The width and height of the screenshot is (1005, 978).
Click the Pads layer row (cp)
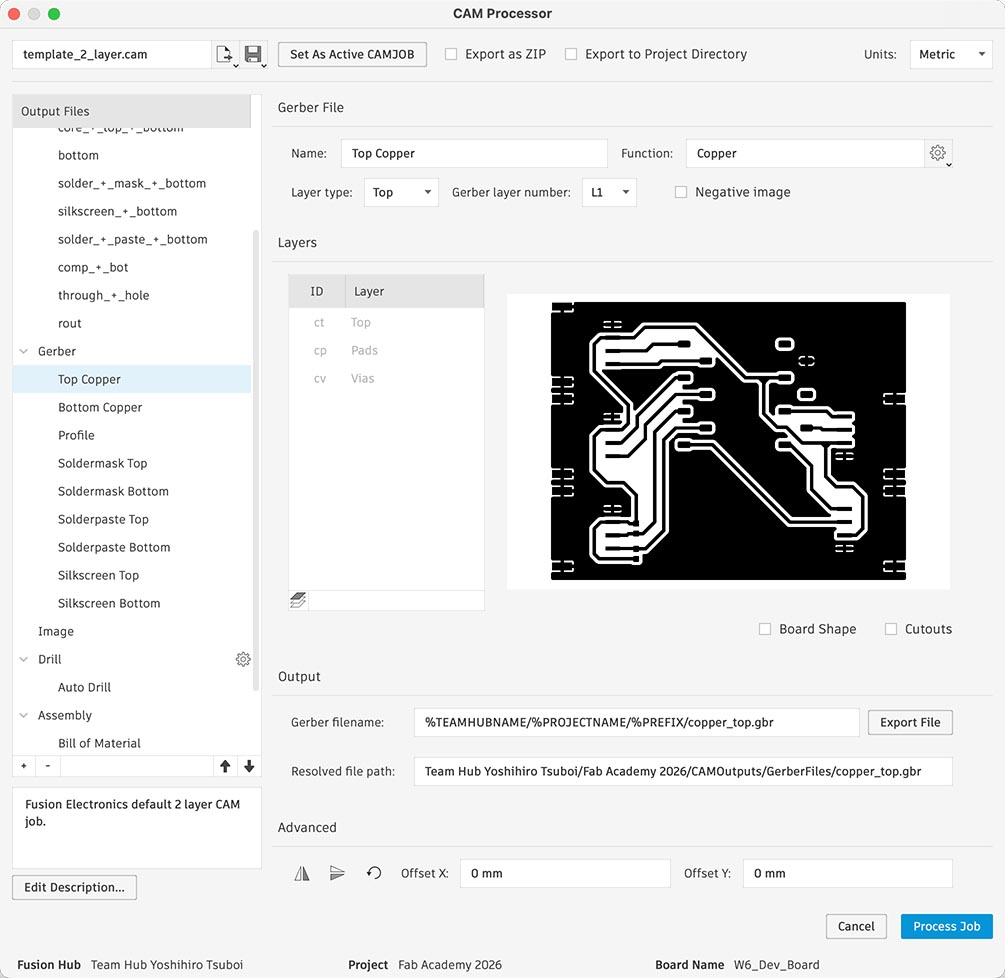tap(386, 351)
